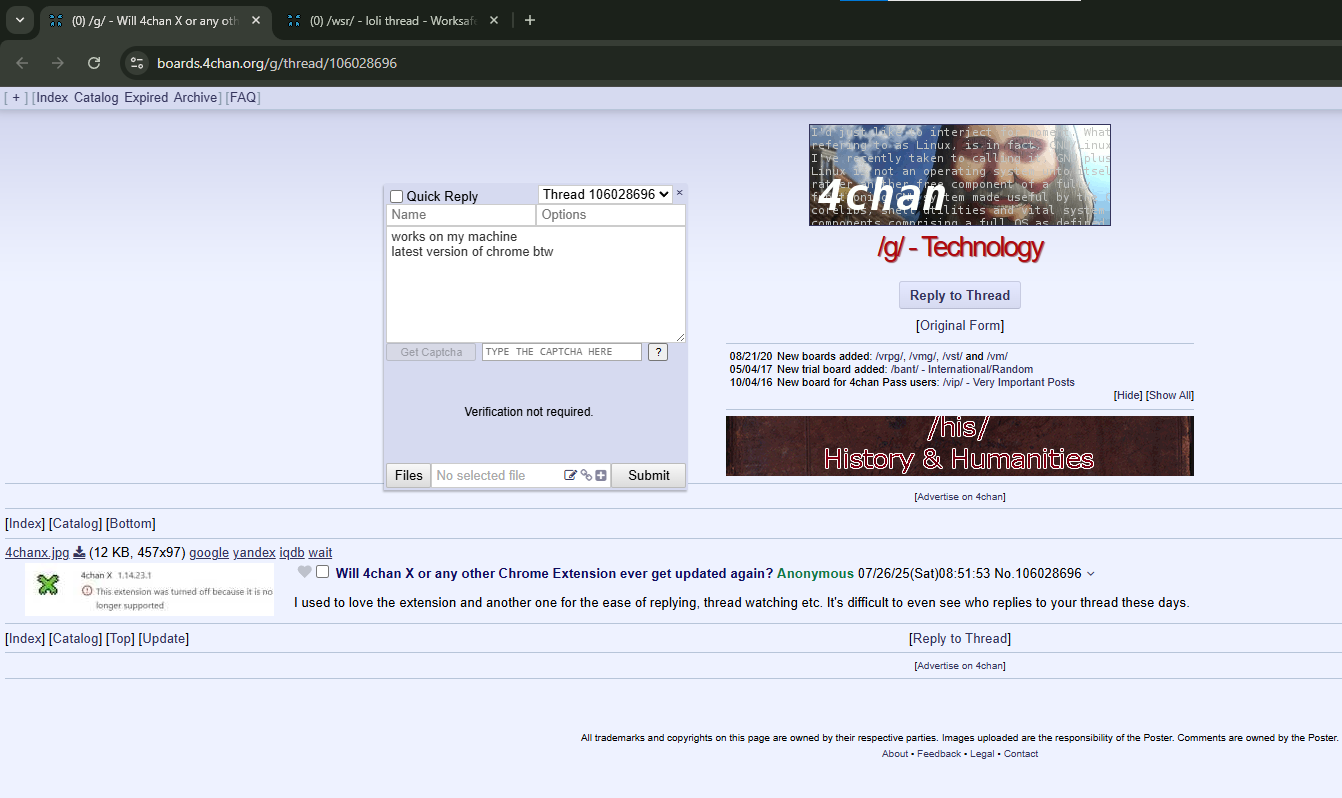Open the /bant/ International/Random link
This screenshot has height=798, width=1342.
pyautogui.click(x=962, y=369)
